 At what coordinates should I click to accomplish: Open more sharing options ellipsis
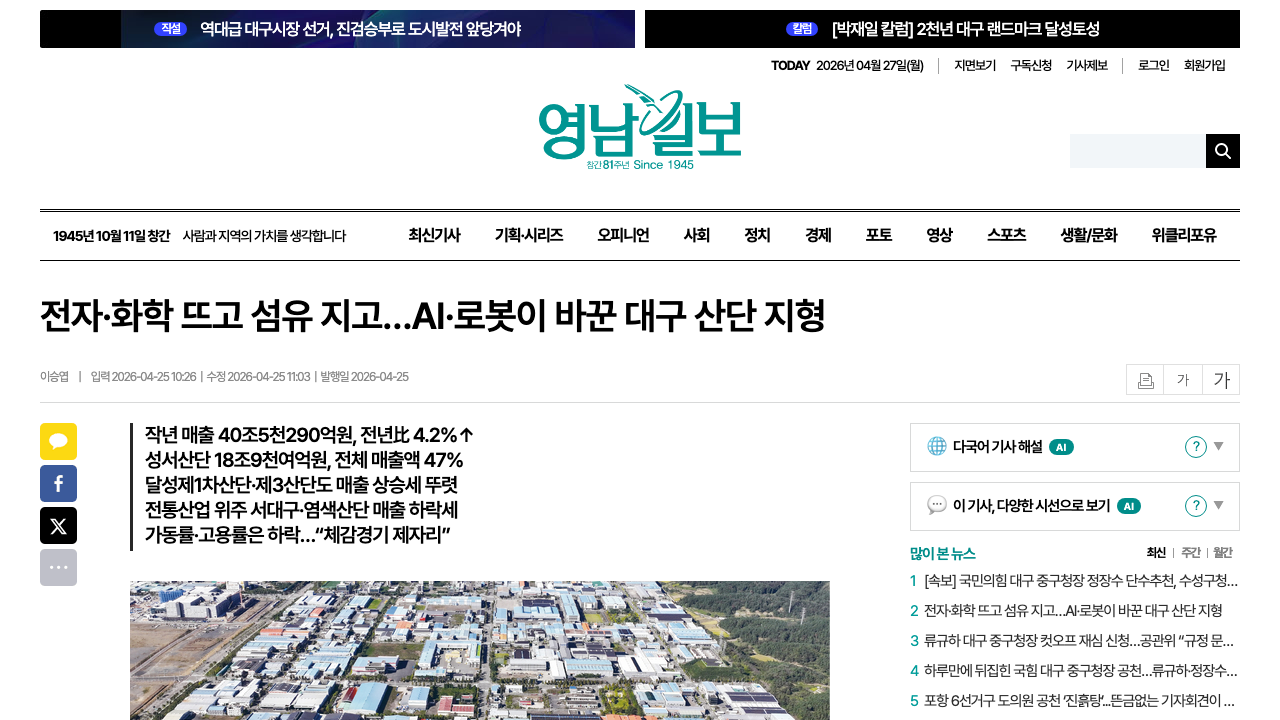58,567
